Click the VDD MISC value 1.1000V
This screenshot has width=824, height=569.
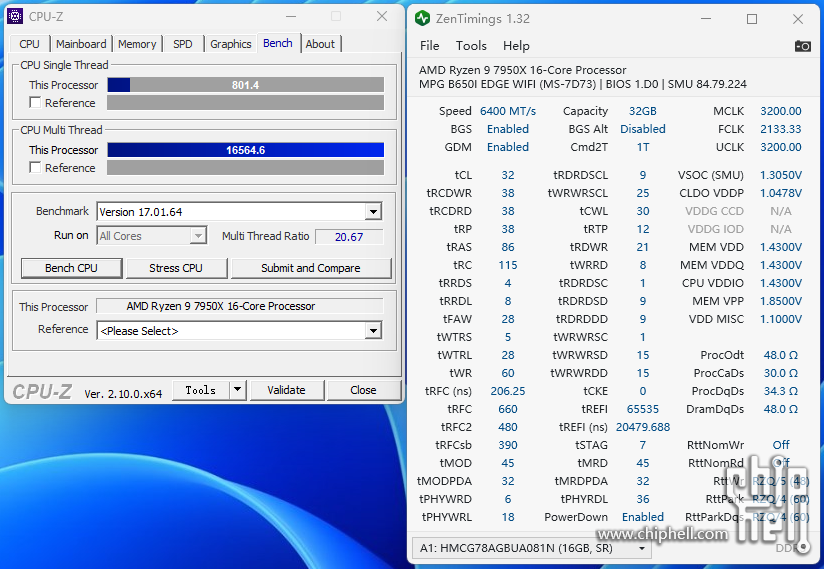tap(781, 319)
